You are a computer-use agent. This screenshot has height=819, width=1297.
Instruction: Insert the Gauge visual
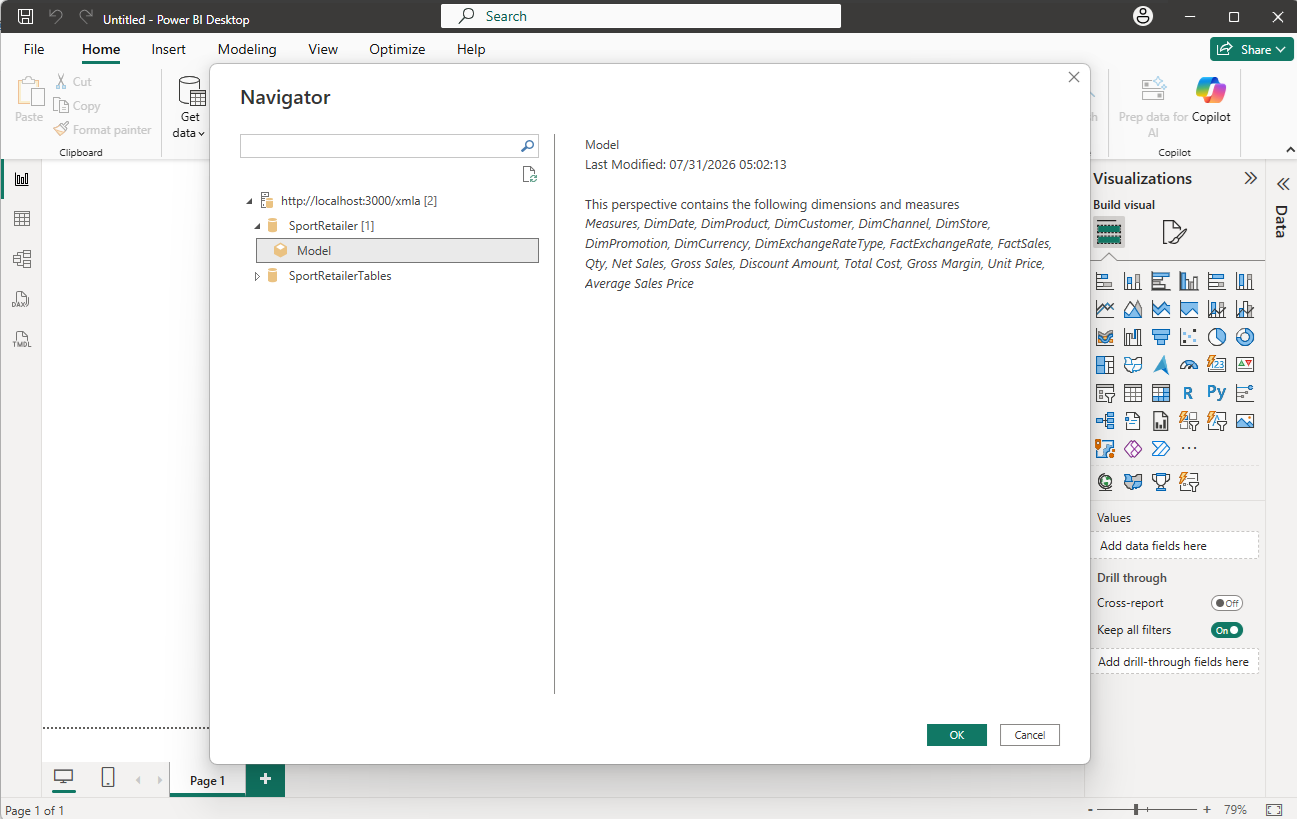[x=1189, y=365]
